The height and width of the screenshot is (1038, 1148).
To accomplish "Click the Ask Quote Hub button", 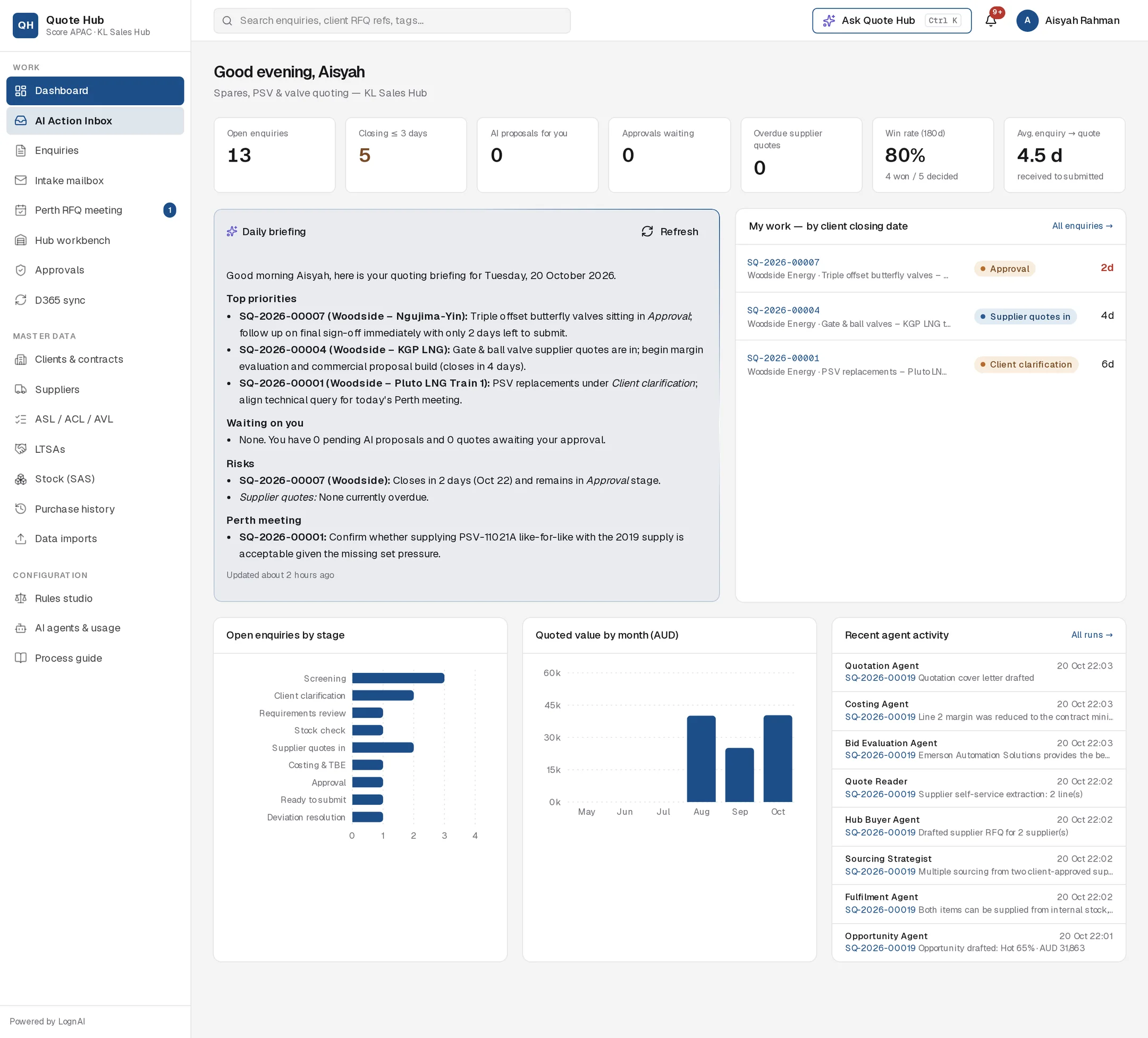I will [891, 21].
